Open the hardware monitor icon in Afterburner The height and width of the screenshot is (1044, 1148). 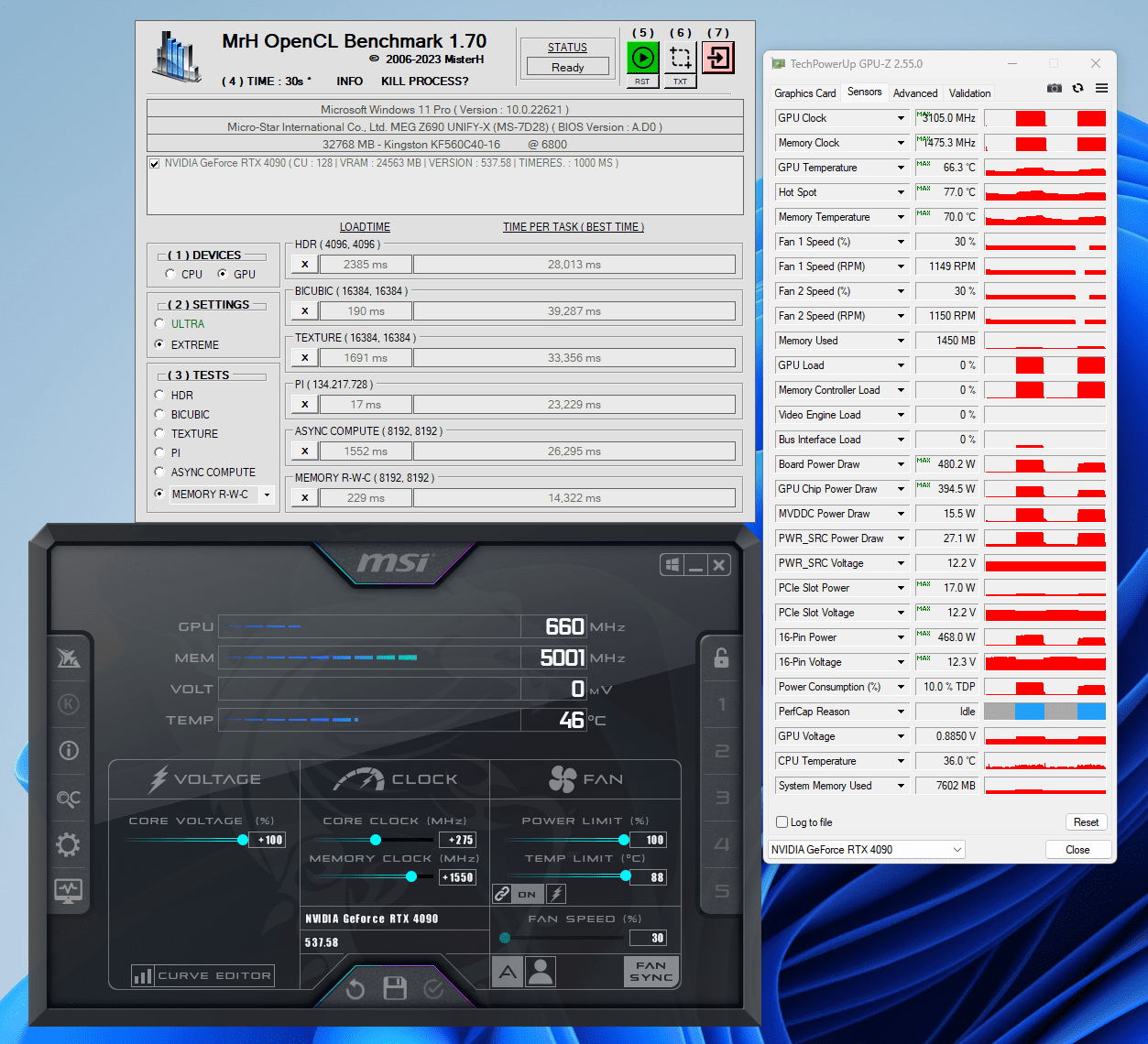[69, 890]
